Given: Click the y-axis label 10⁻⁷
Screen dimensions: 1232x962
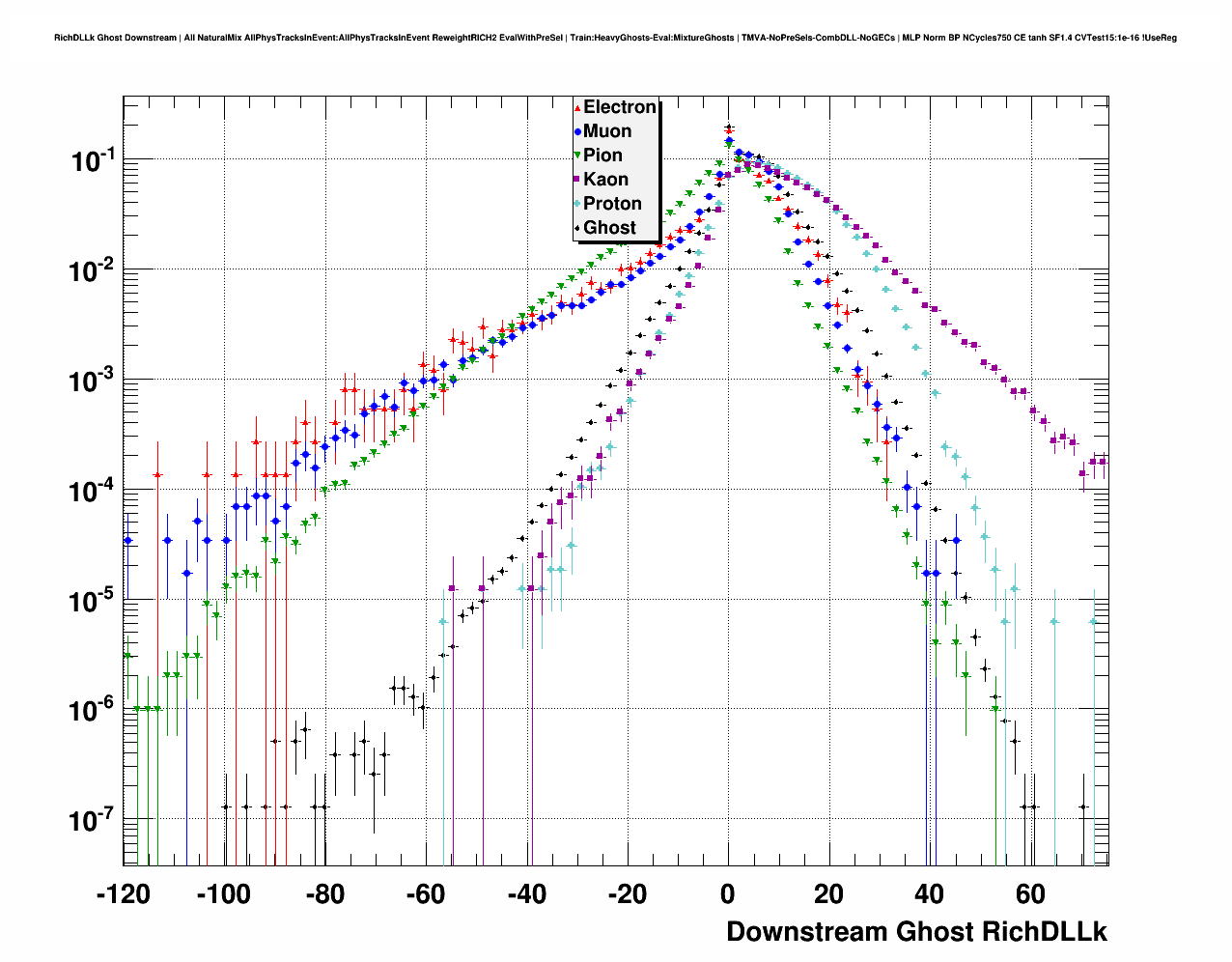Looking at the screenshot, I should (94, 822).
